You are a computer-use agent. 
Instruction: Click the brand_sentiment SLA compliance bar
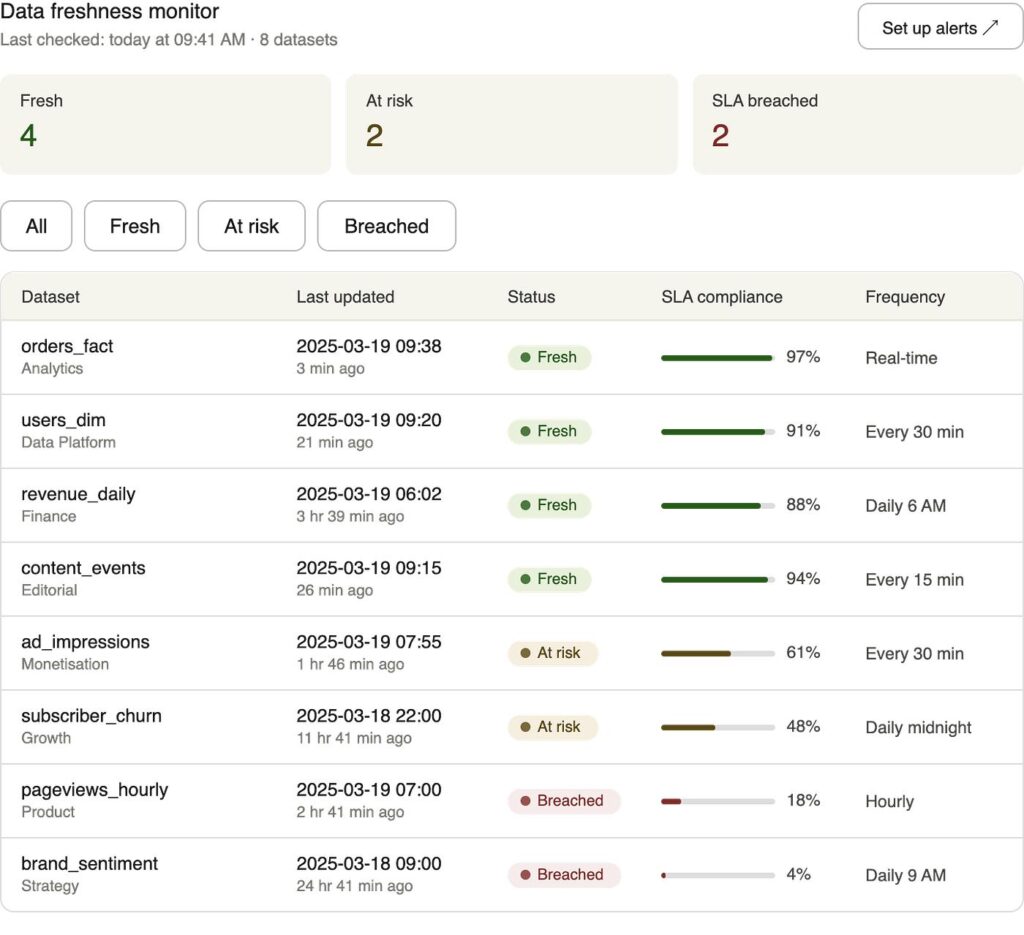tap(718, 875)
